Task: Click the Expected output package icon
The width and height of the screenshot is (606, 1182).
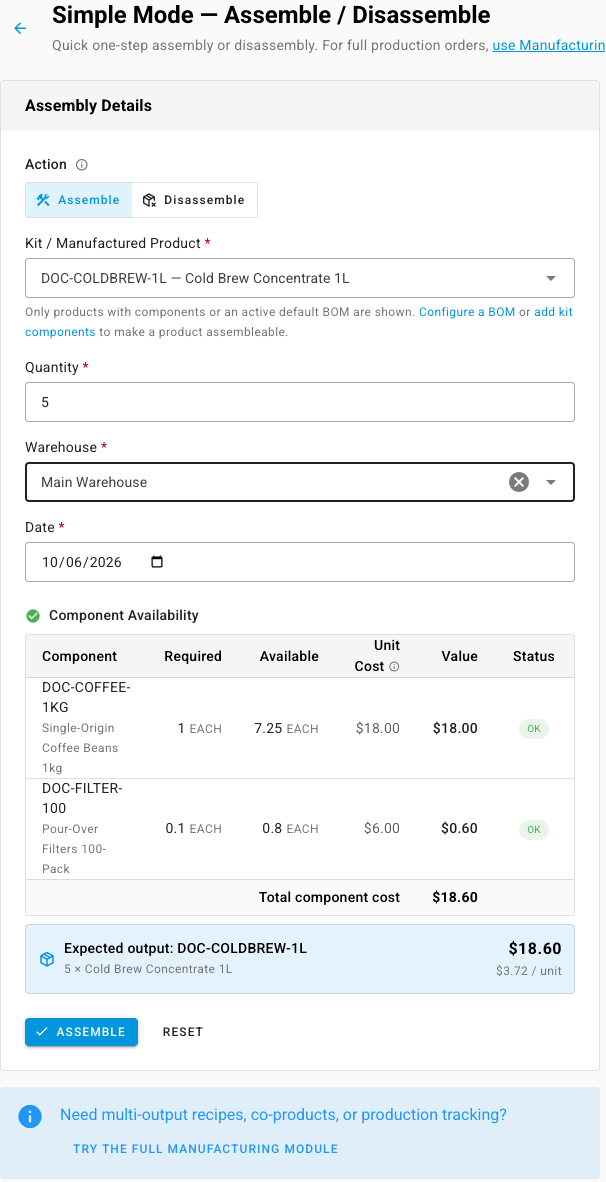Action: [47, 959]
